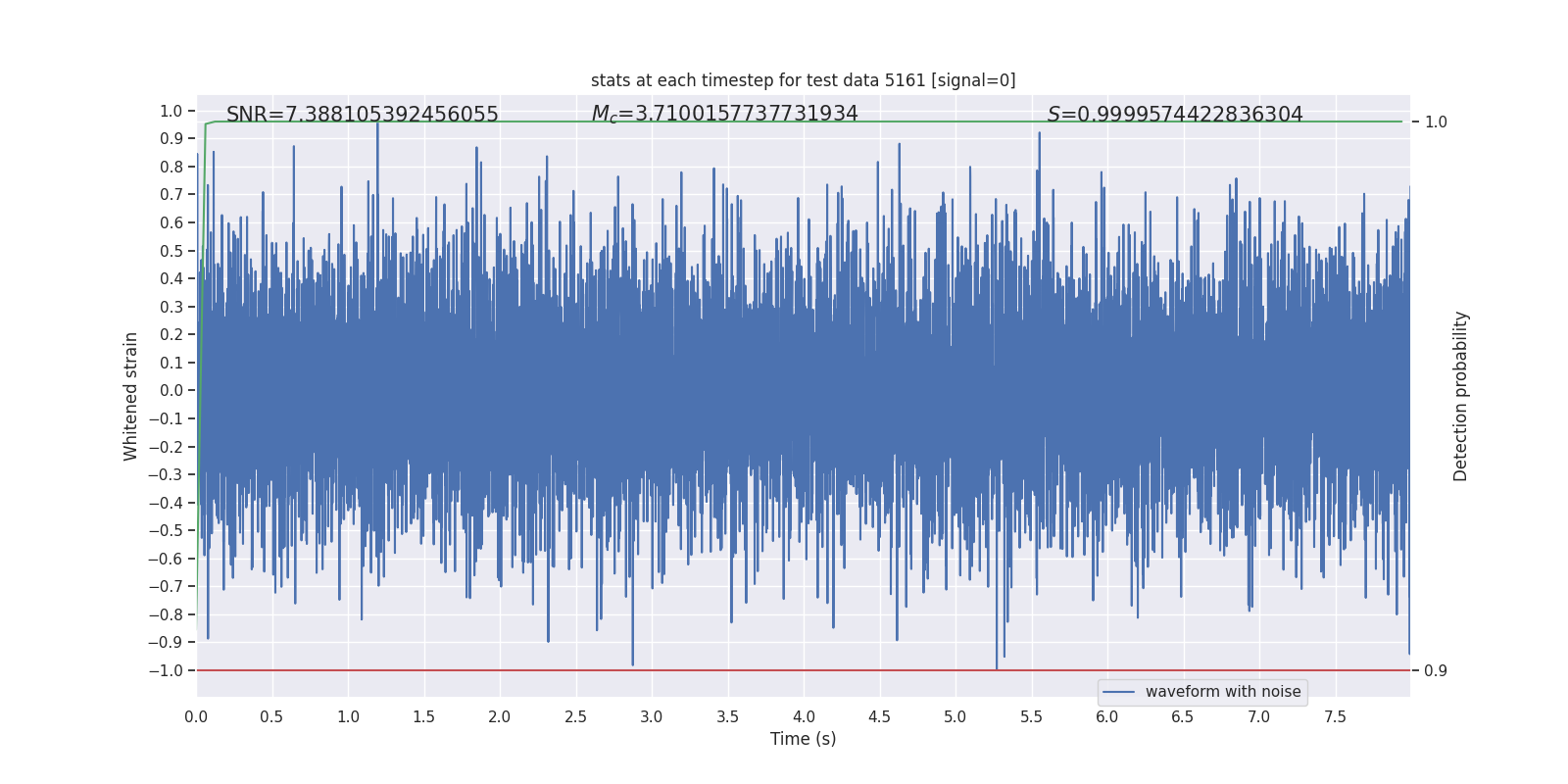This screenshot has height=784, width=1568.
Task: Click the 1.0 tick on the right probability axis
Action: pyautogui.click(x=1435, y=122)
